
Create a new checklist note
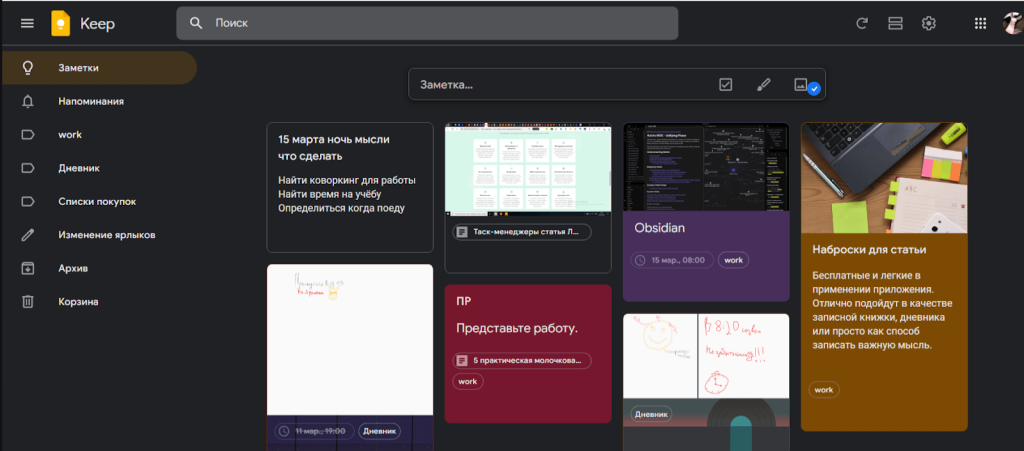pos(726,84)
